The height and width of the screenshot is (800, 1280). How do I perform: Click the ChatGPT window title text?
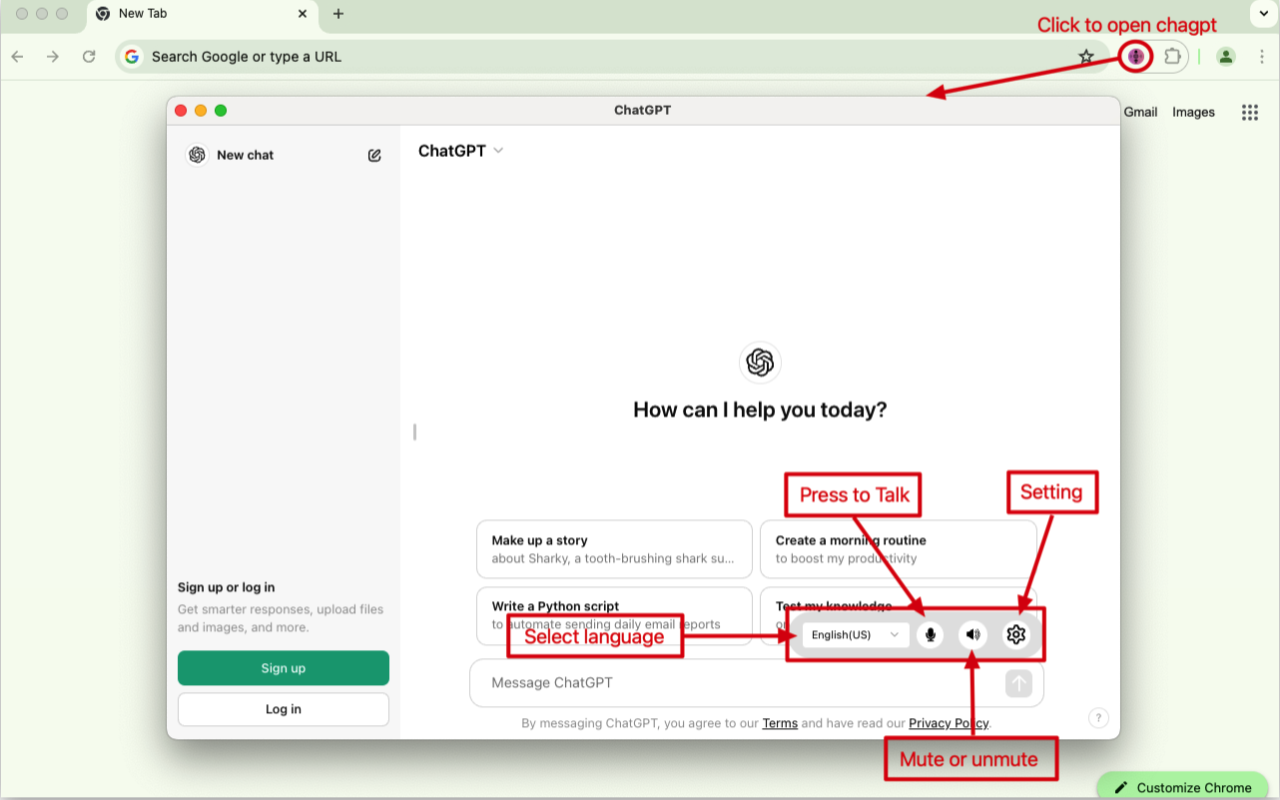tap(643, 110)
